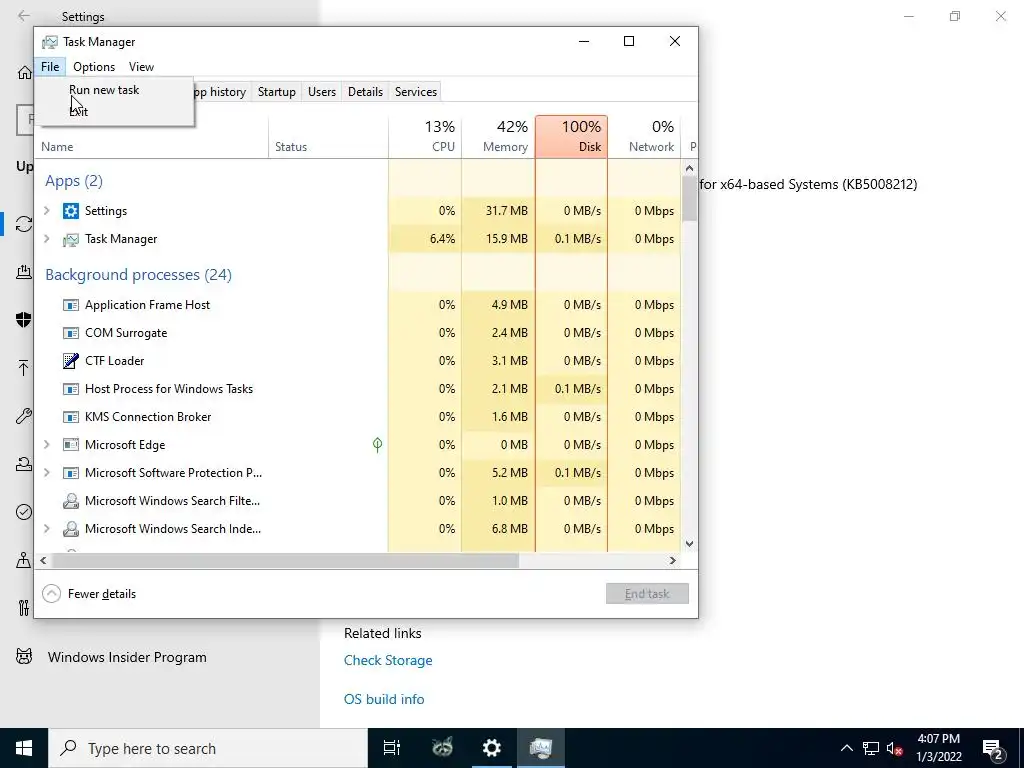Go back using Settings back arrow
The width and height of the screenshot is (1024, 768).
point(24,16)
